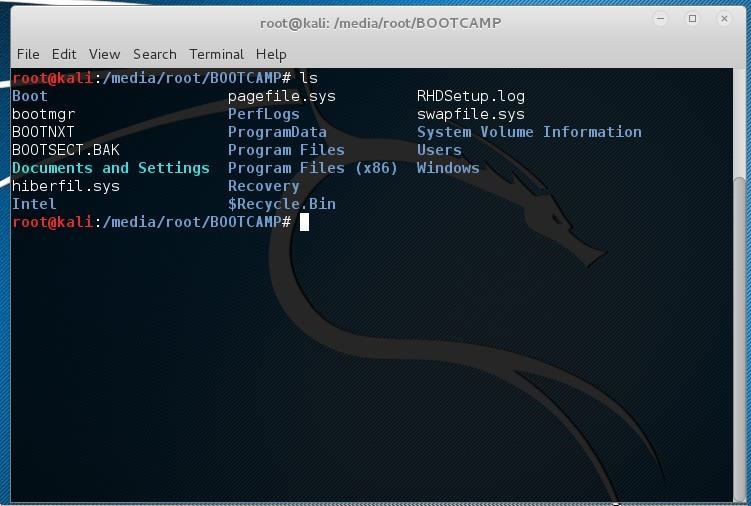Open the File menu
This screenshot has height=506, width=751.
click(28, 54)
